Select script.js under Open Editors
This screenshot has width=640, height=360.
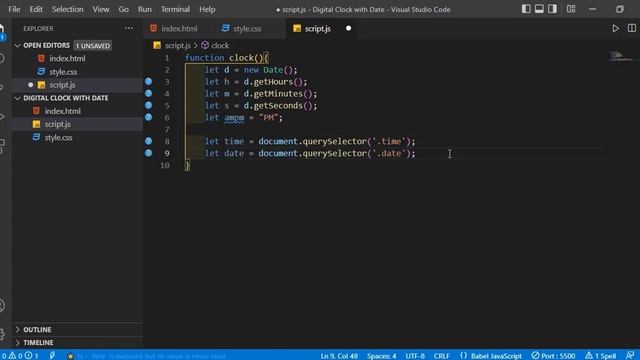coord(78,85)
